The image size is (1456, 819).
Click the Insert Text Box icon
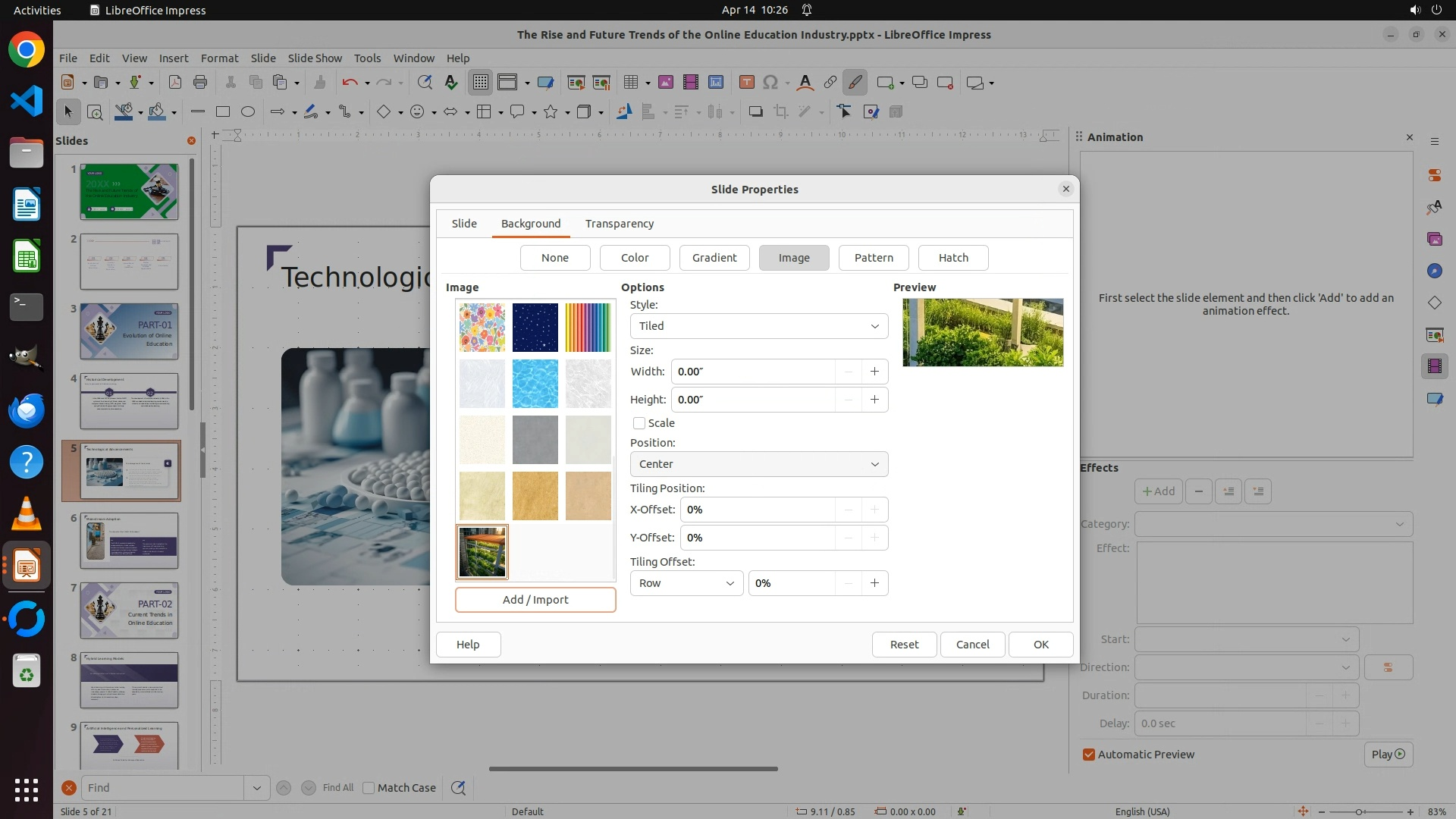pos(746,83)
